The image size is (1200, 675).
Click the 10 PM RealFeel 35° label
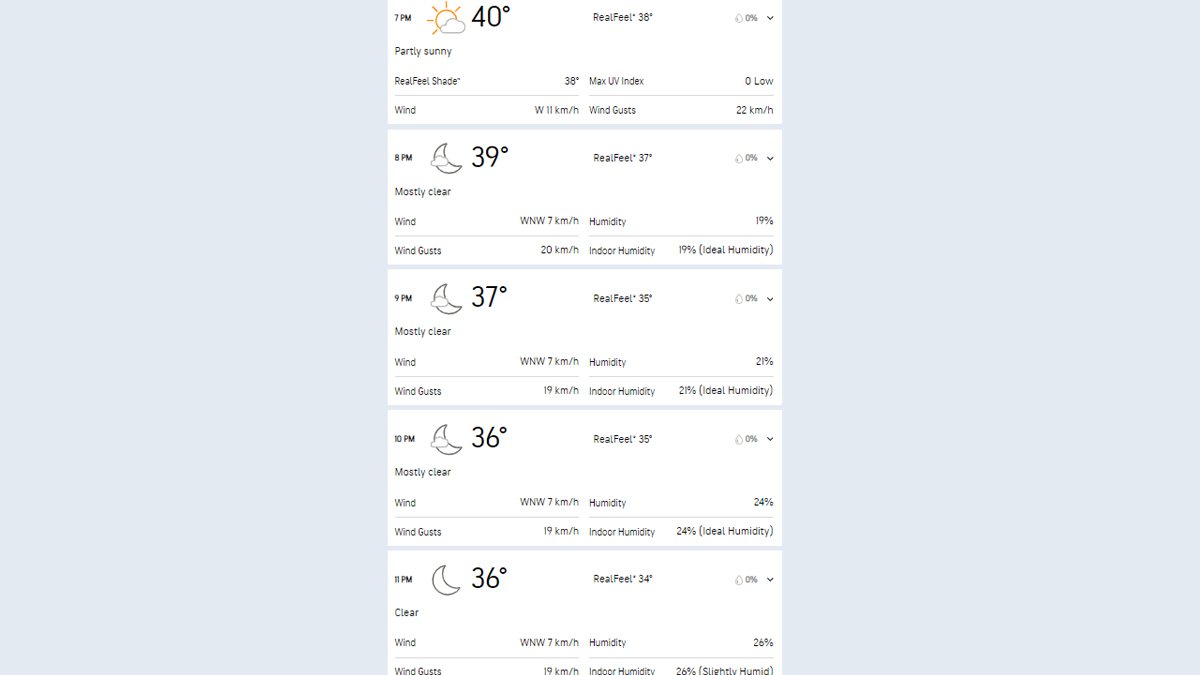point(622,439)
